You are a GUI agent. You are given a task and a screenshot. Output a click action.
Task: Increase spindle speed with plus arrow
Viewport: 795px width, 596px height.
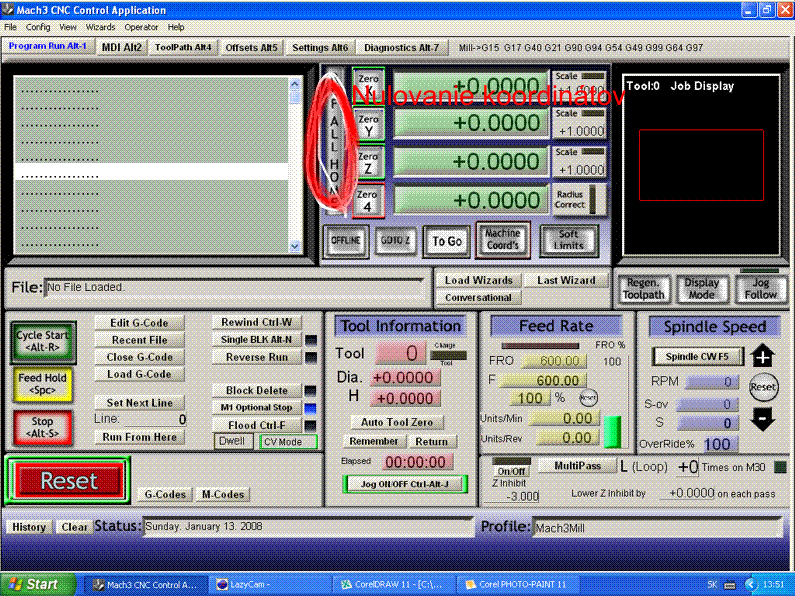[763, 356]
